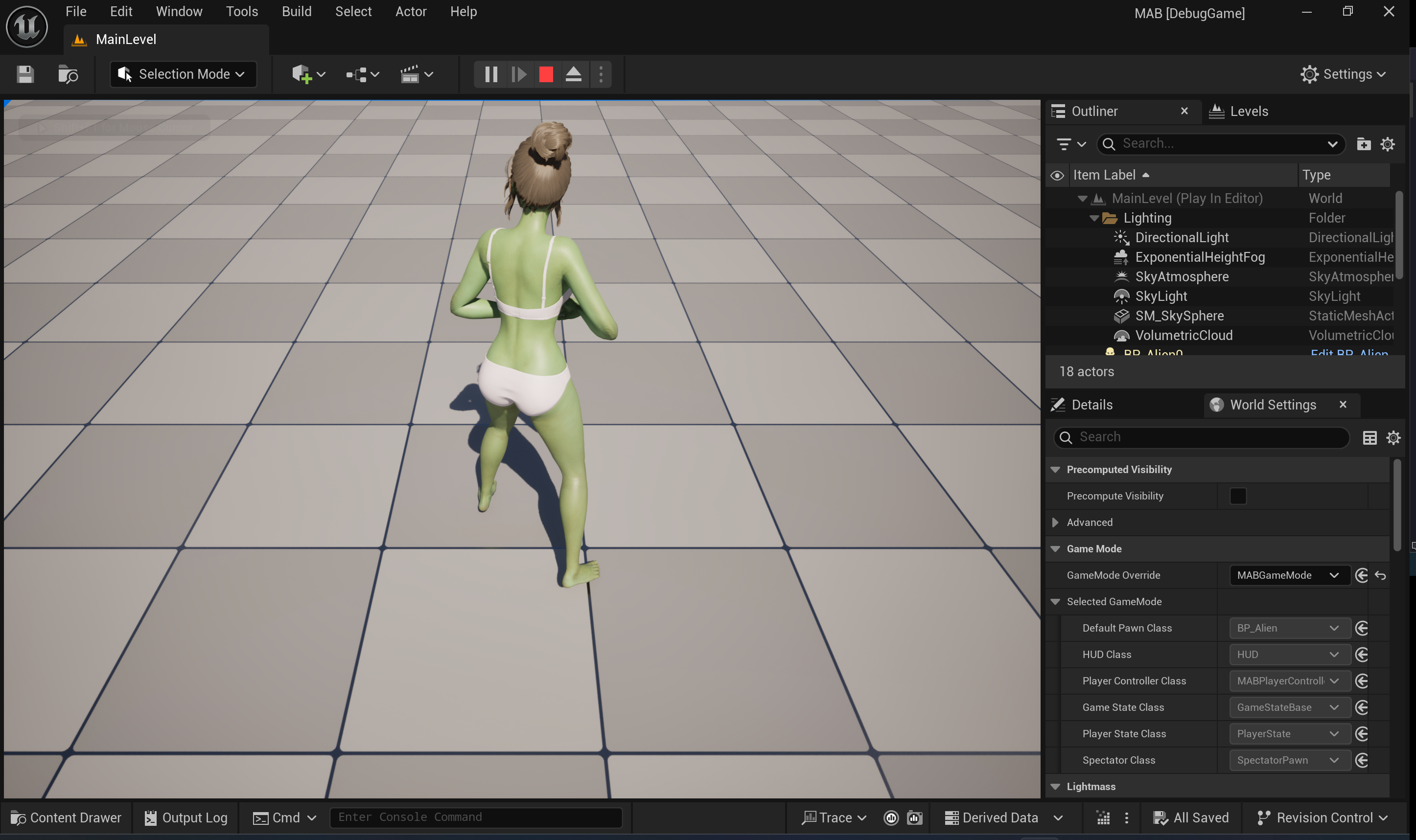This screenshot has width=1416, height=840.
Task: Open the Actor menu
Action: coord(411,11)
